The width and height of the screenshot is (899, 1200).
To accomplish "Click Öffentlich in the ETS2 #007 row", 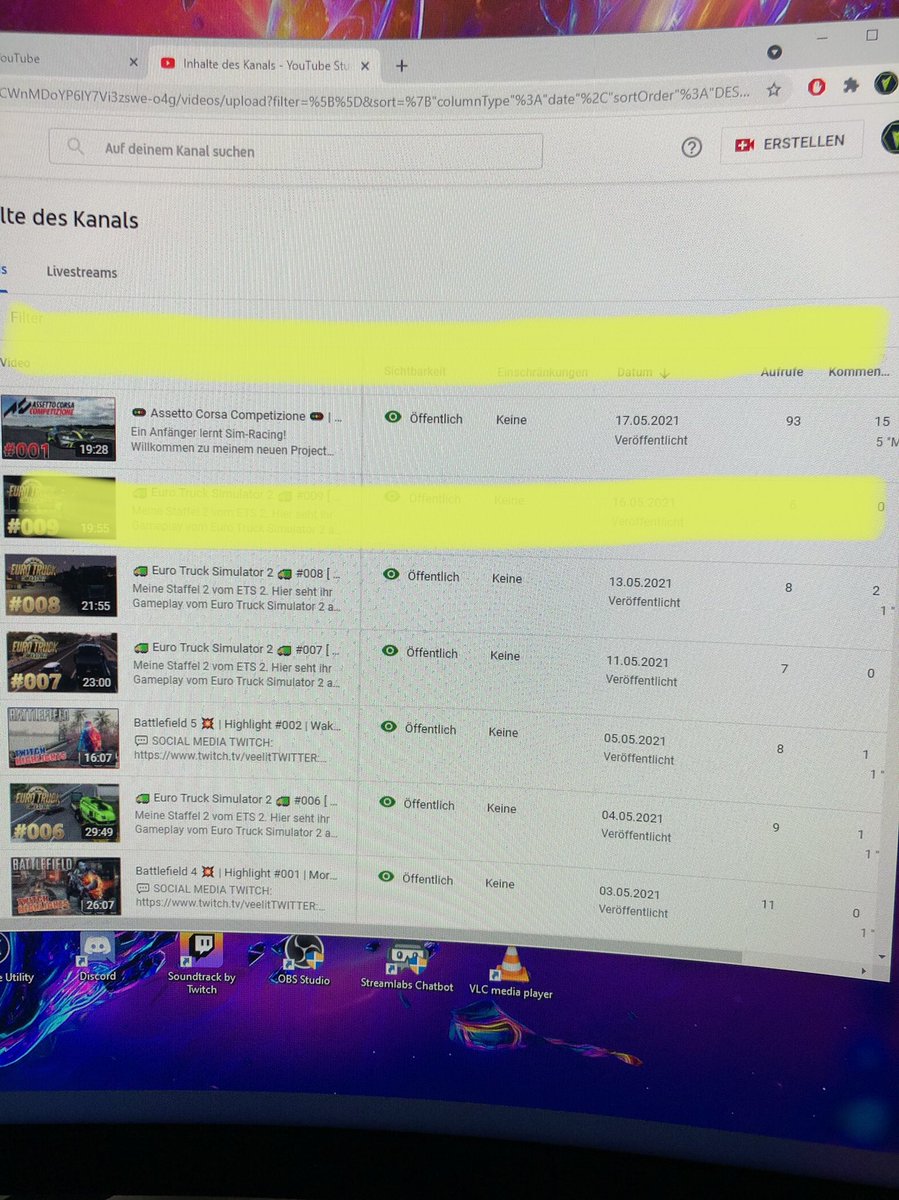I will pos(432,653).
